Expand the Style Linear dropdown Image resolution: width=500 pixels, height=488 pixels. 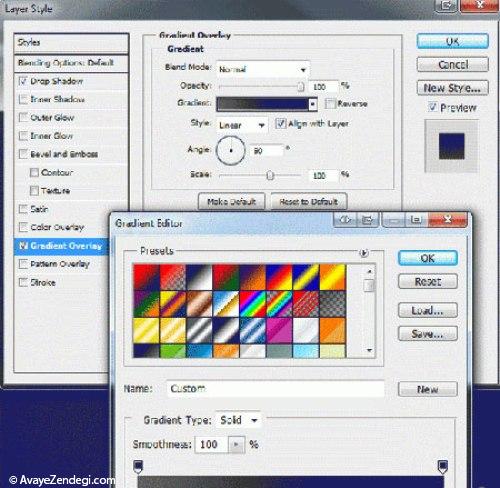(242, 125)
